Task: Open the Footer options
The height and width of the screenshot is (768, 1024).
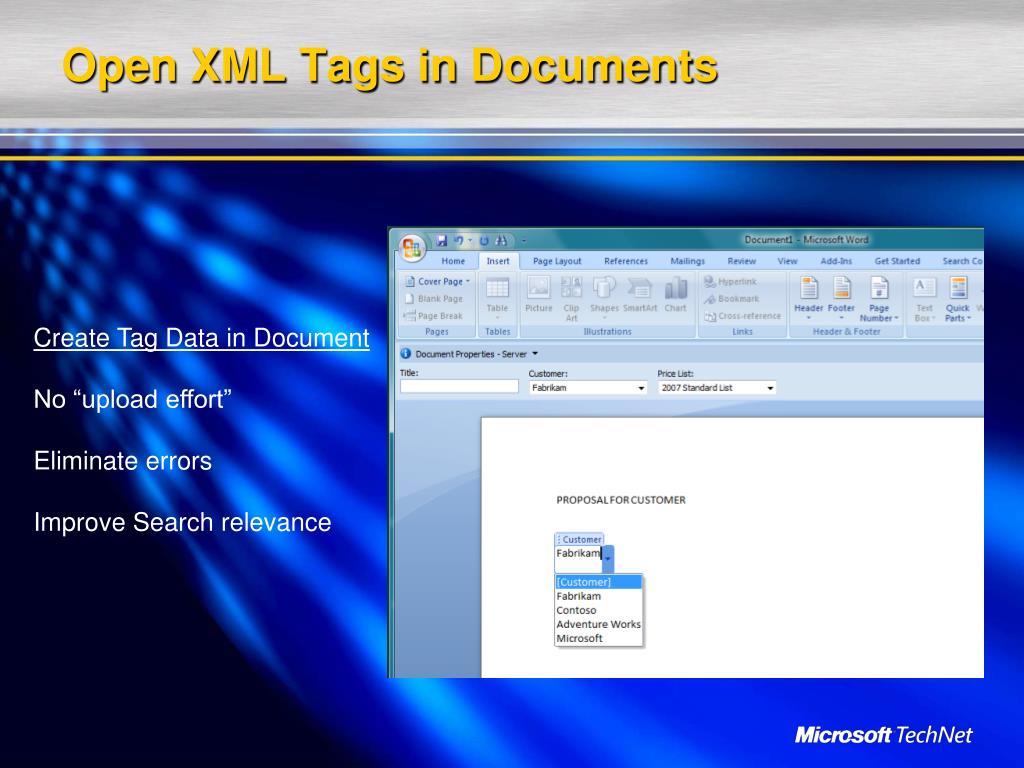Action: pyautogui.click(x=841, y=297)
